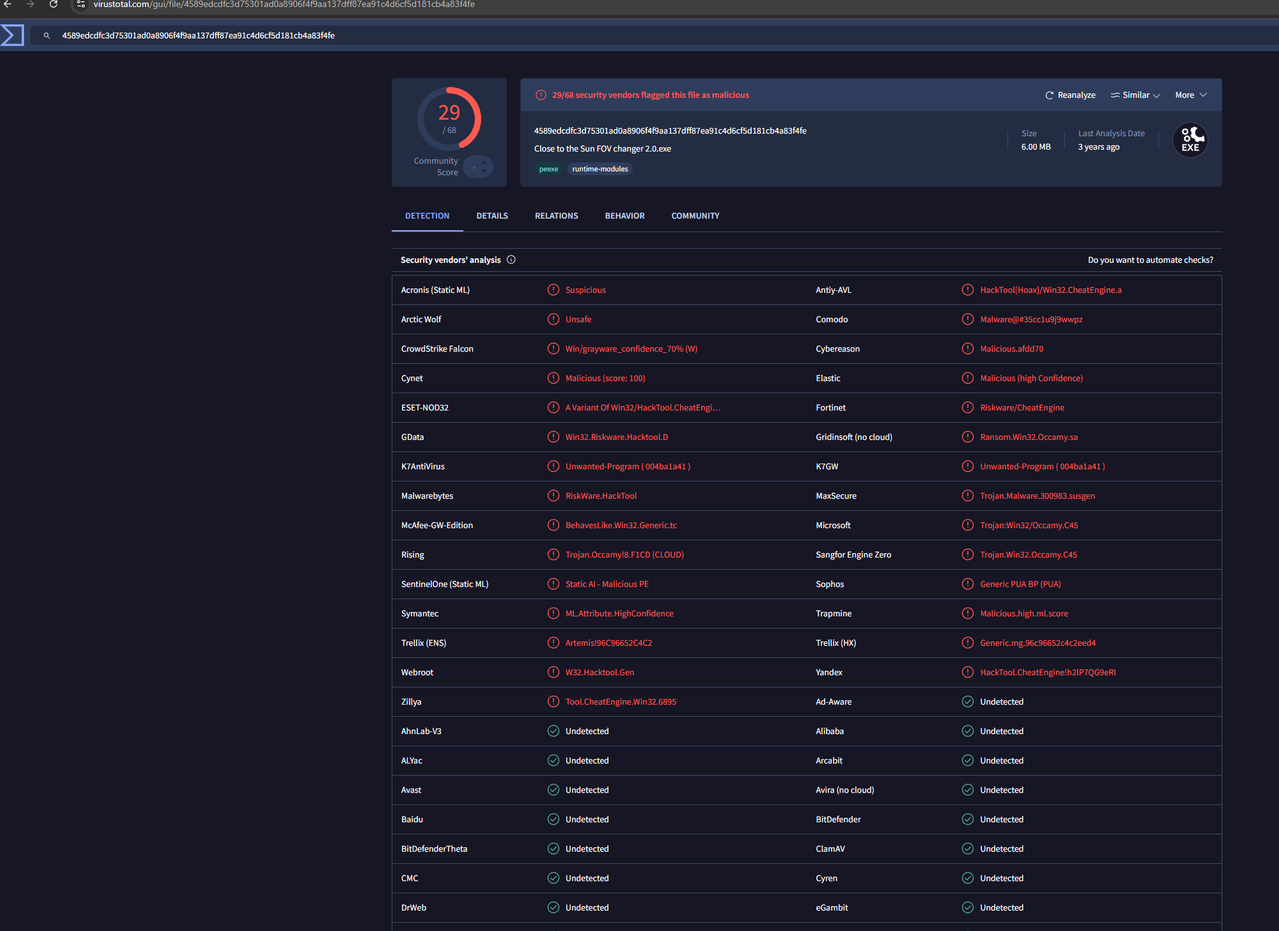This screenshot has width=1279, height=931.
Task: Click the alert icon for Trojan:Win32/Occamy.C45
Action: click(968, 525)
